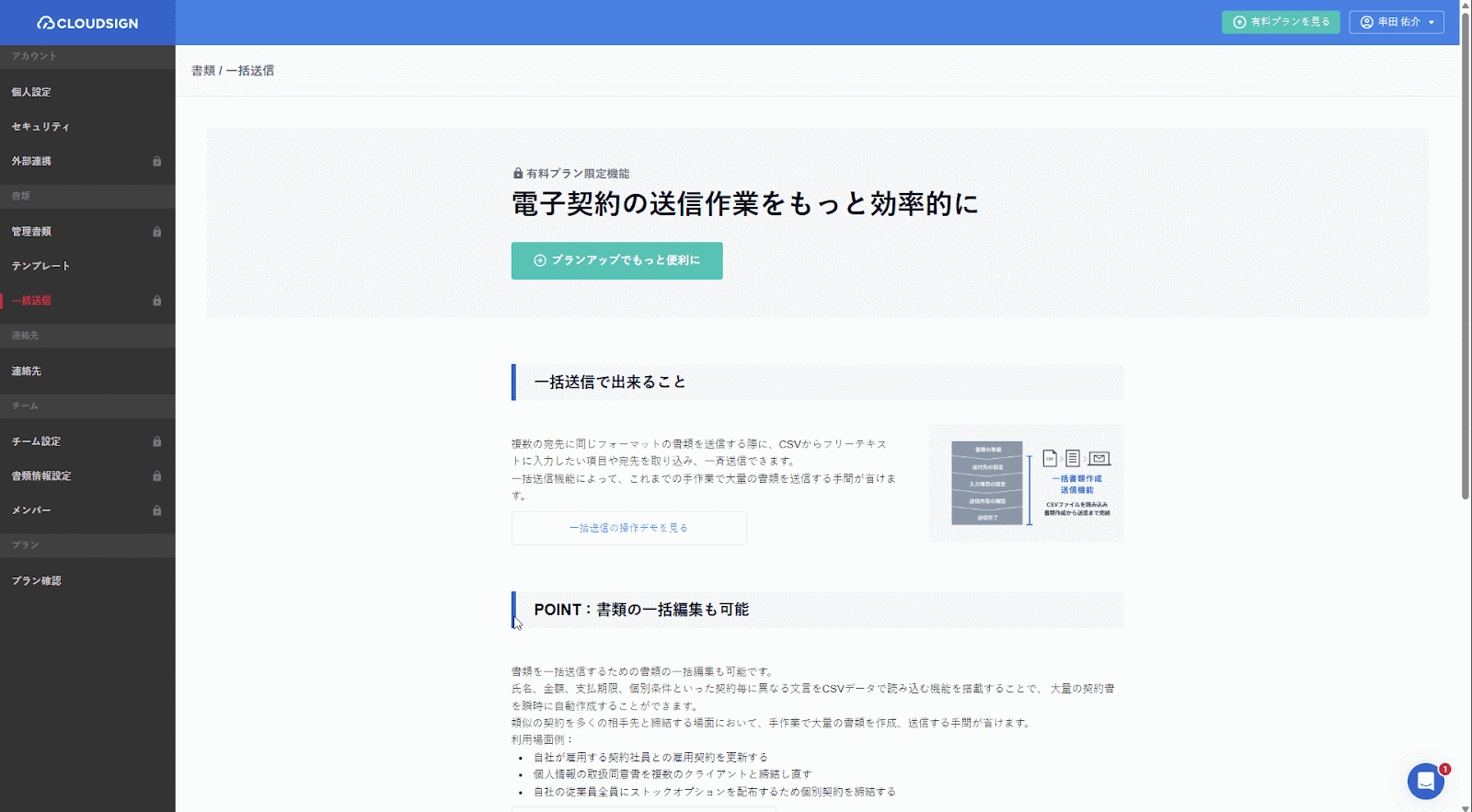Go to セキュリティ settings
The width and height of the screenshot is (1472, 812).
click(40, 127)
